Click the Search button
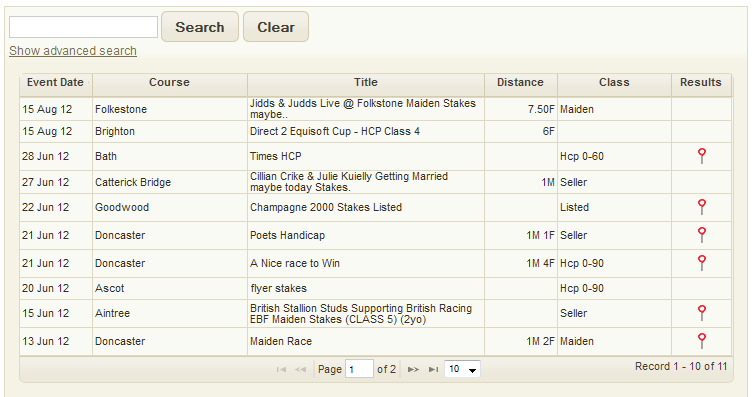 (x=200, y=27)
